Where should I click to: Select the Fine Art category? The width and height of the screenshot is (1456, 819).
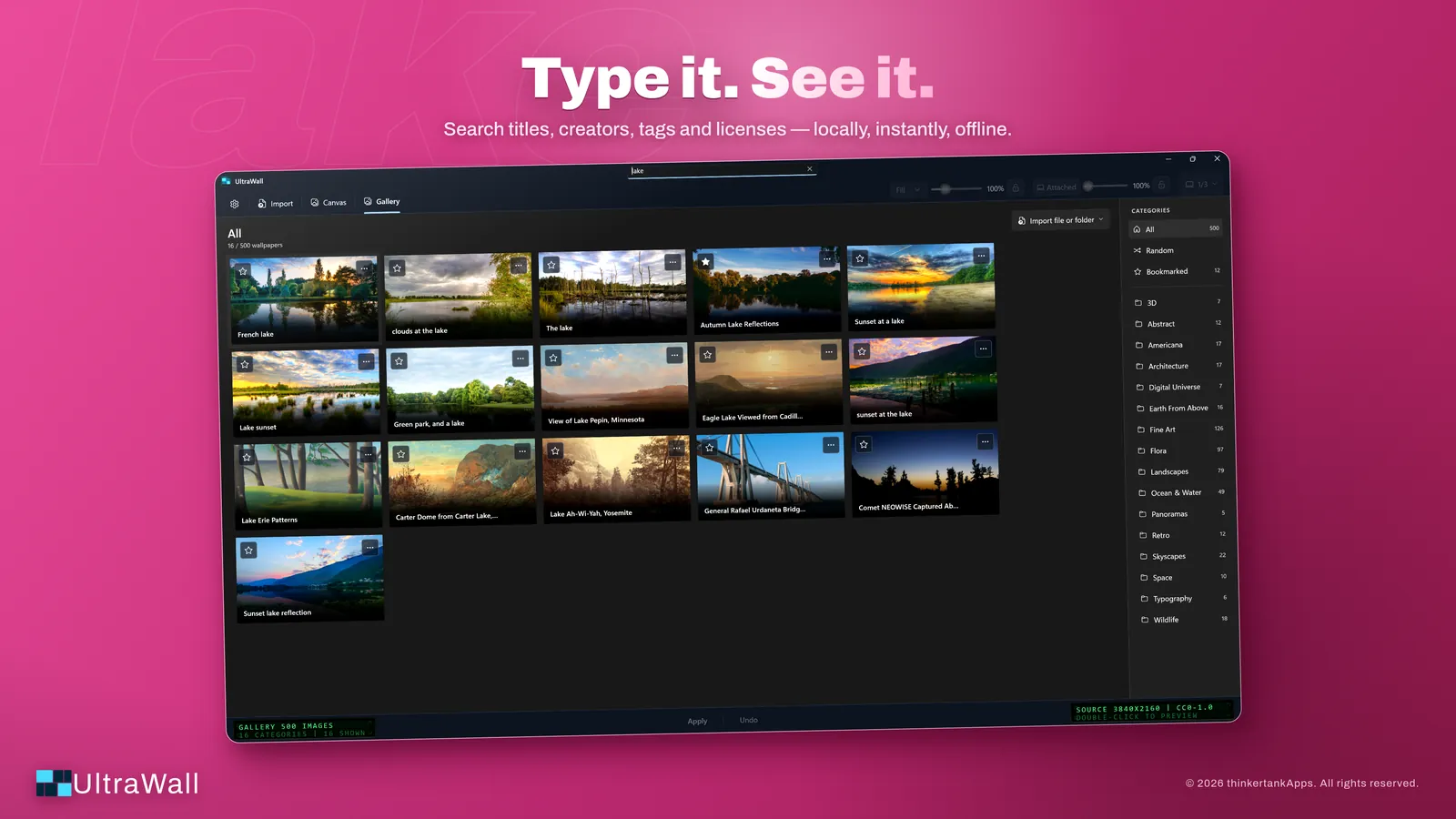(1181, 430)
